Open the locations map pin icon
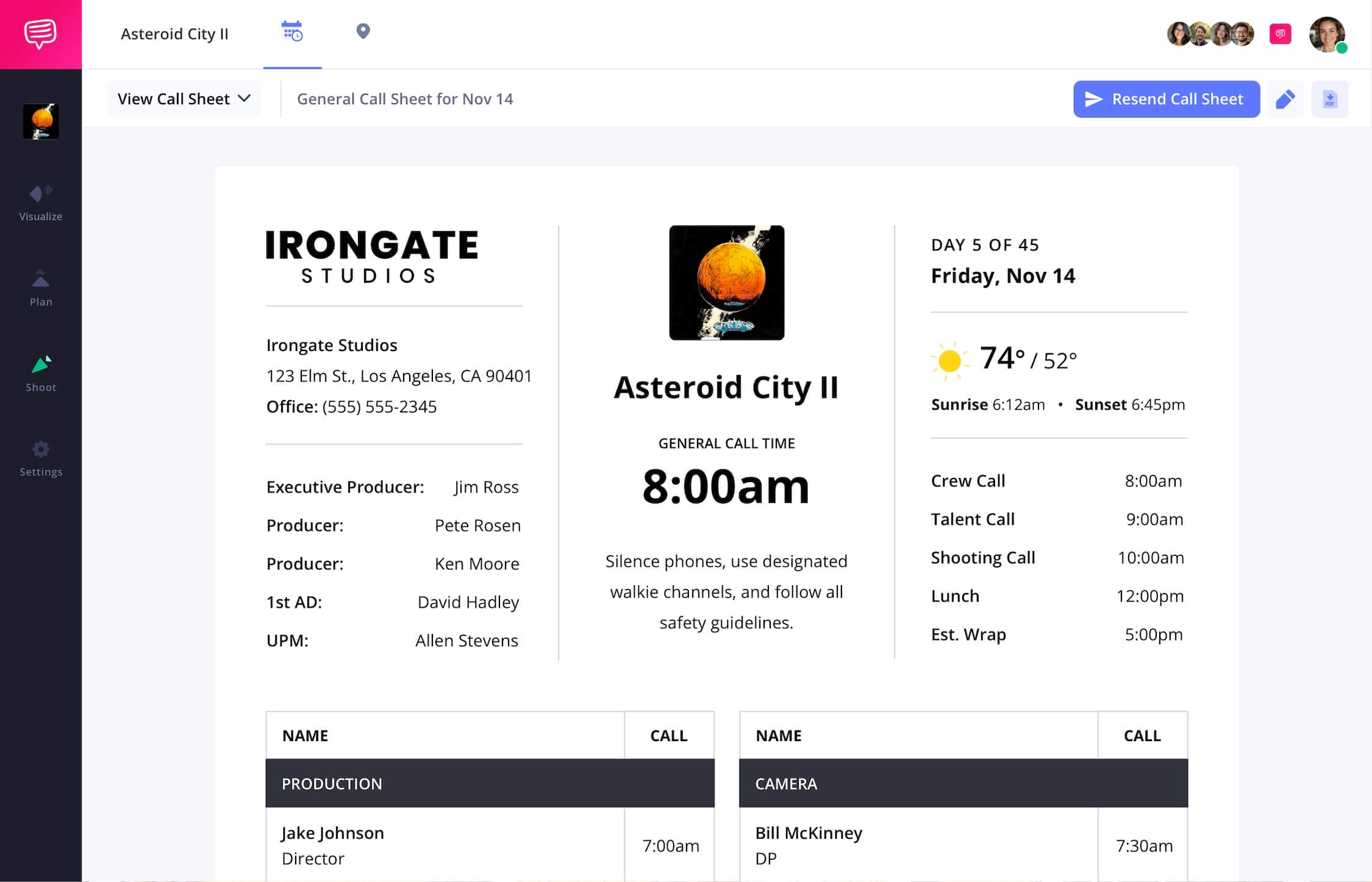The image size is (1372, 882). click(363, 32)
